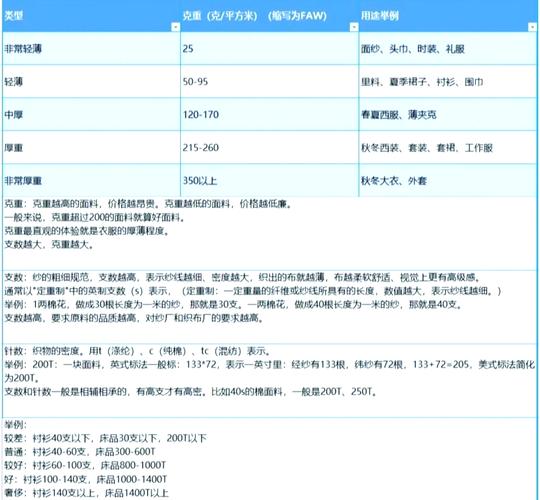The image size is (540, 500).
Task: Click the line 较好：衬衫60-100支
Action: [x=85, y=465]
